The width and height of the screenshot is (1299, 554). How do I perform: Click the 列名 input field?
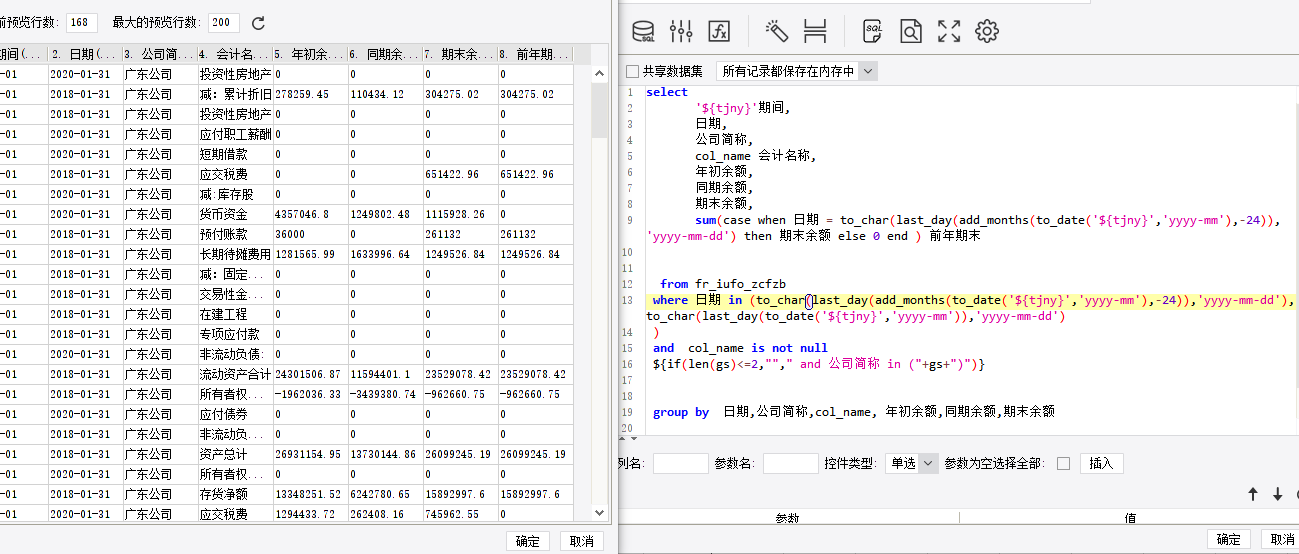(x=680, y=463)
